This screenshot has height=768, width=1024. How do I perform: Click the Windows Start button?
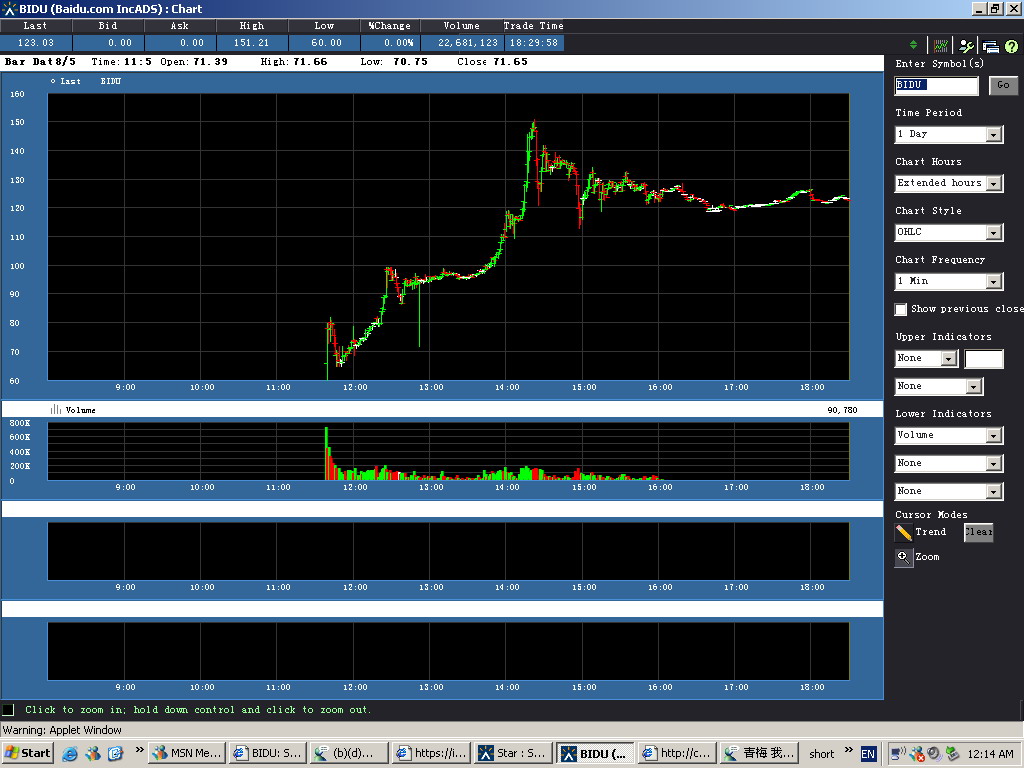click(x=28, y=753)
